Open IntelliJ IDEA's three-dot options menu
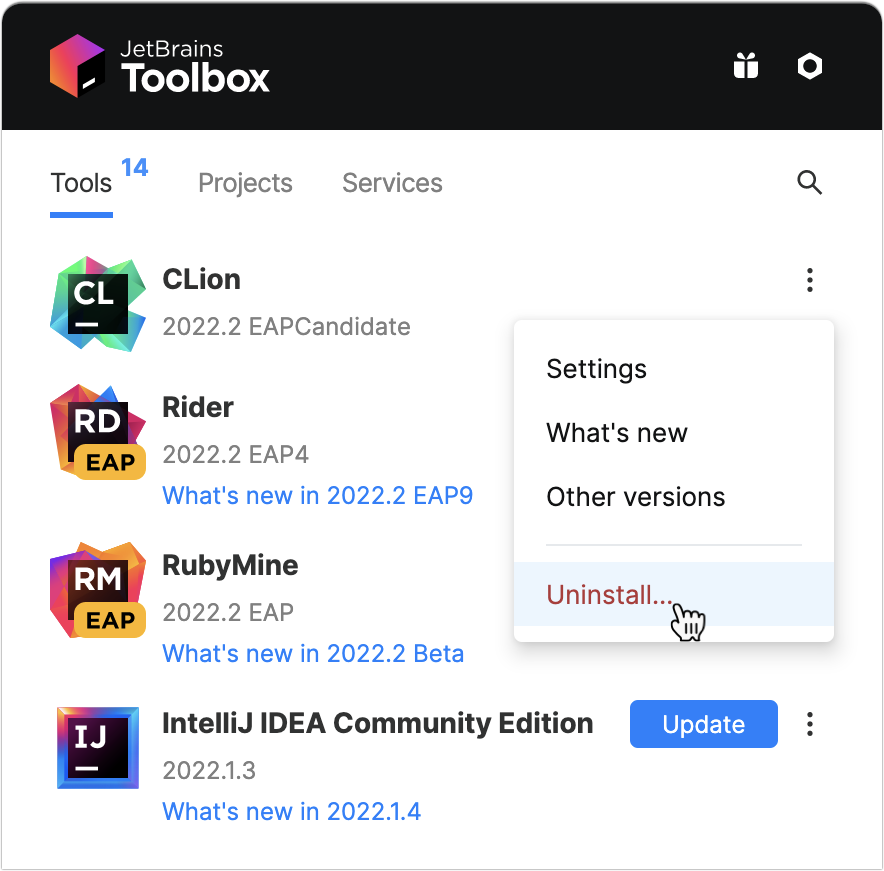 tap(810, 723)
